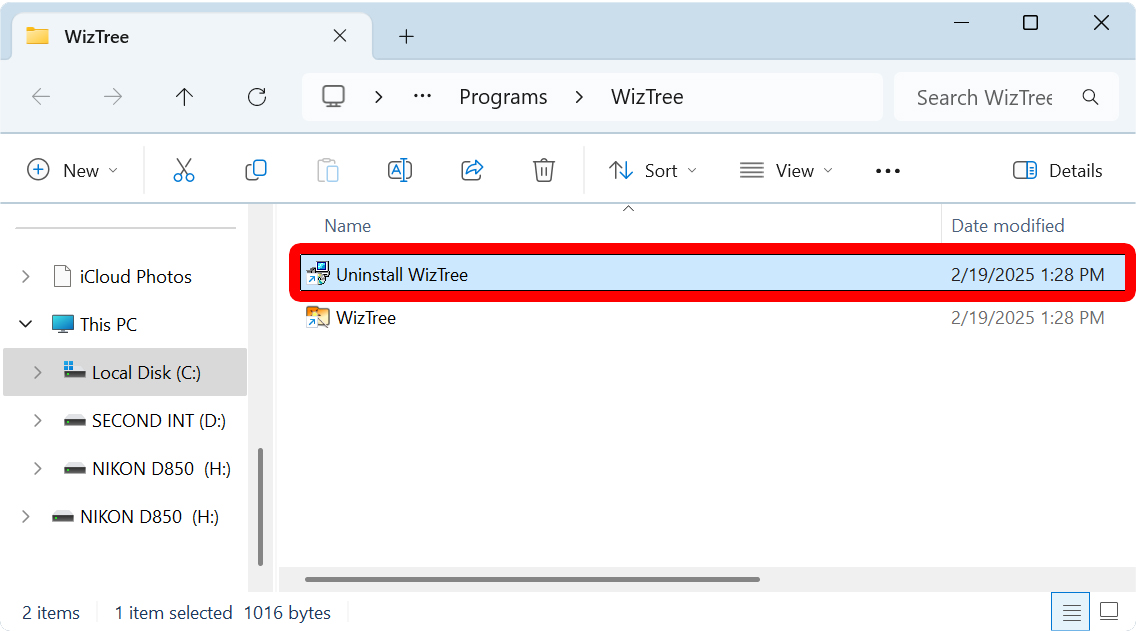This screenshot has width=1136, height=631.
Task: Click the back navigation arrow
Action: pyautogui.click(x=40, y=96)
